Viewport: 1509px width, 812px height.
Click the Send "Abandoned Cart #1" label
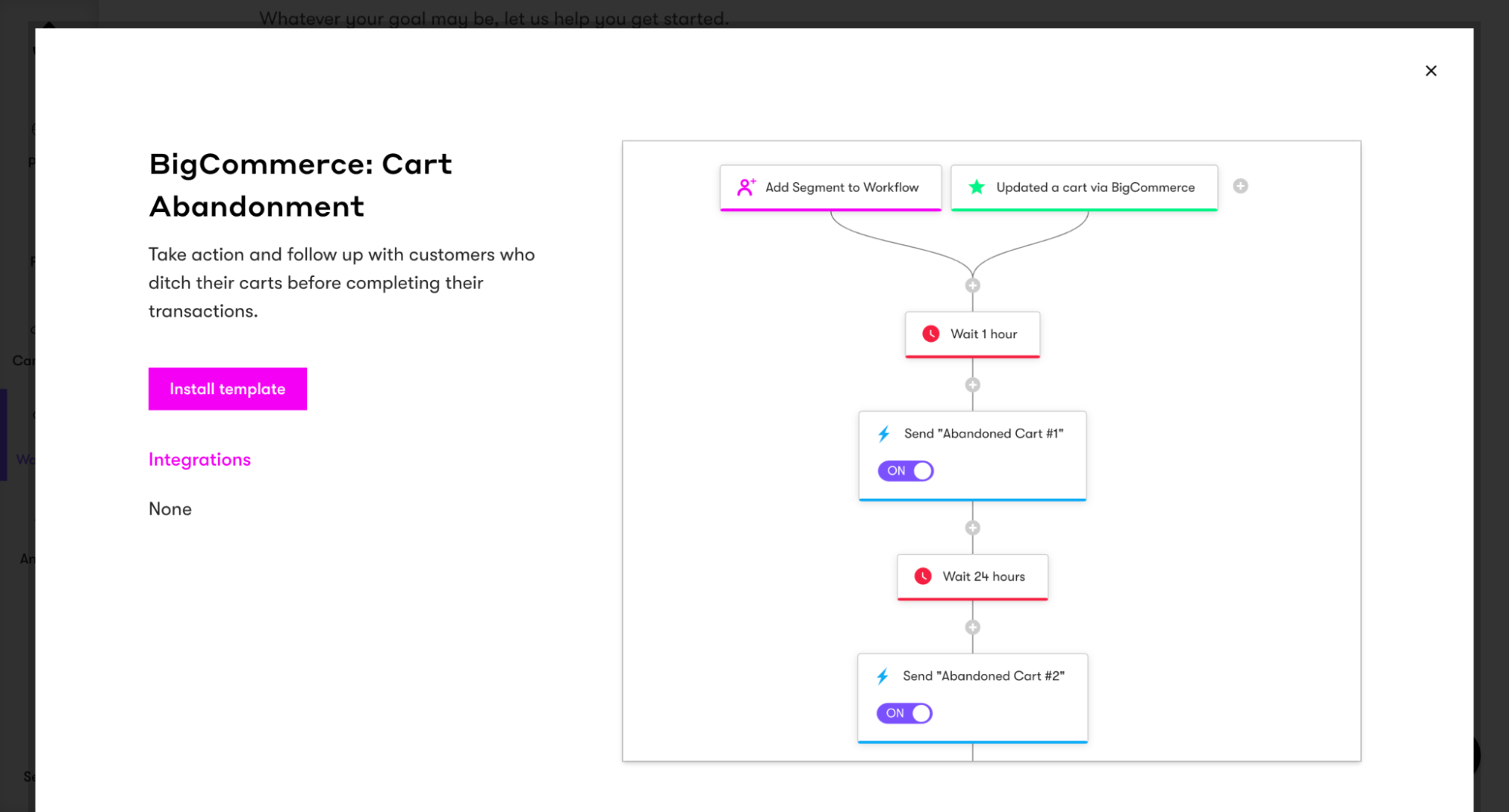[984, 434]
